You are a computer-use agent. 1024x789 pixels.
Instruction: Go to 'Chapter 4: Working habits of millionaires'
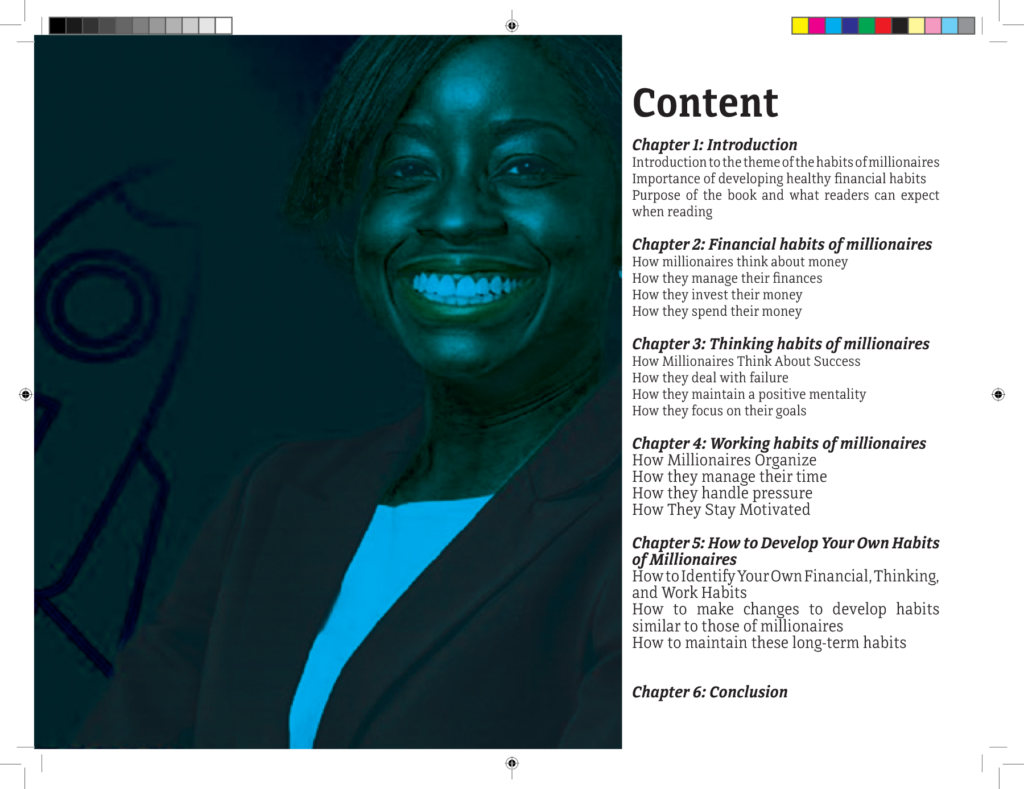click(x=778, y=443)
